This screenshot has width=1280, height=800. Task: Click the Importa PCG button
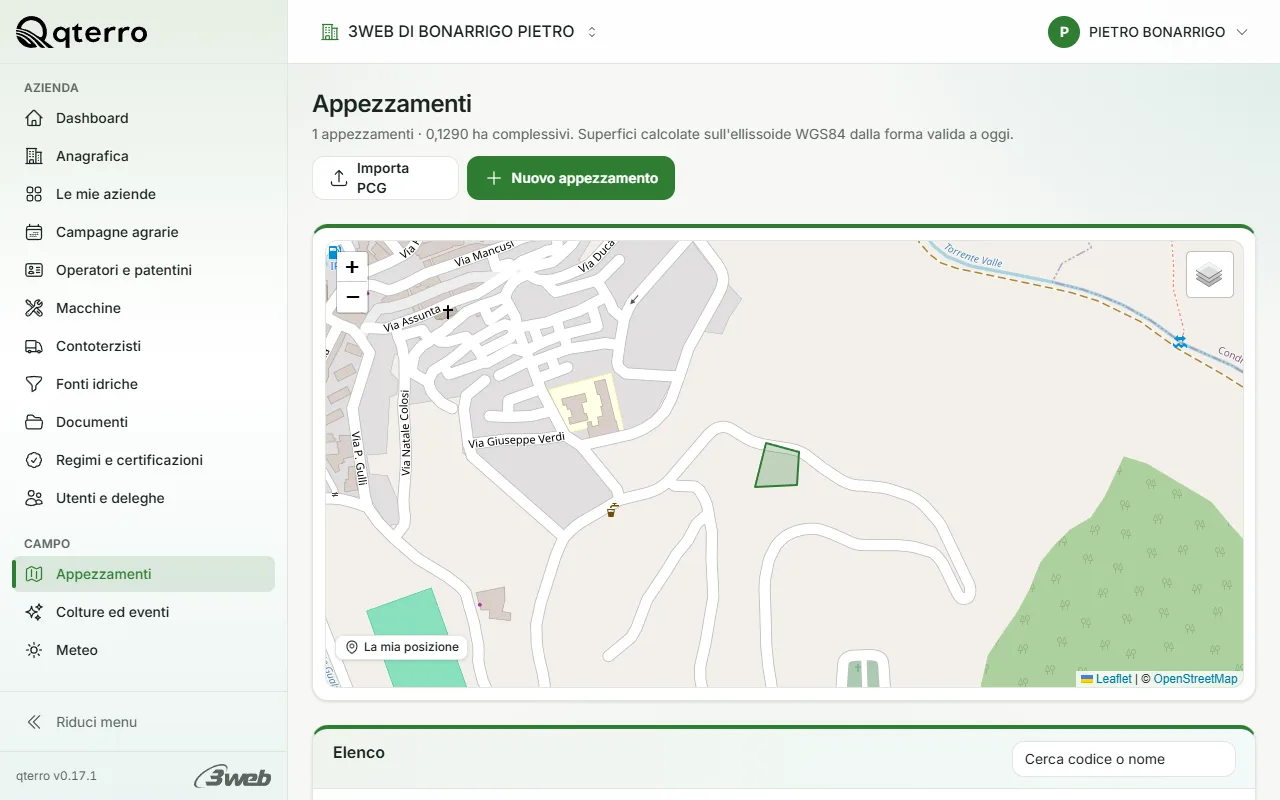(x=385, y=178)
